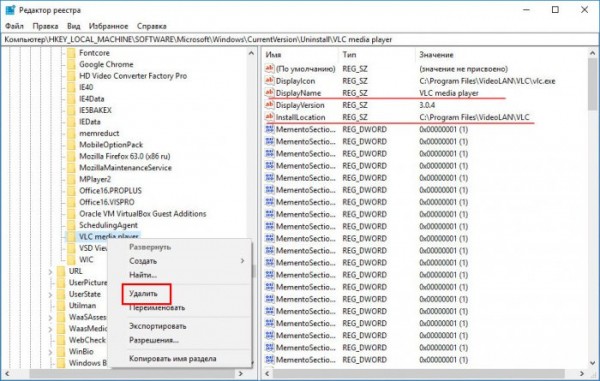Select the Google Chrome folder icon
600x381 pixels.
pyautogui.click(x=71, y=64)
